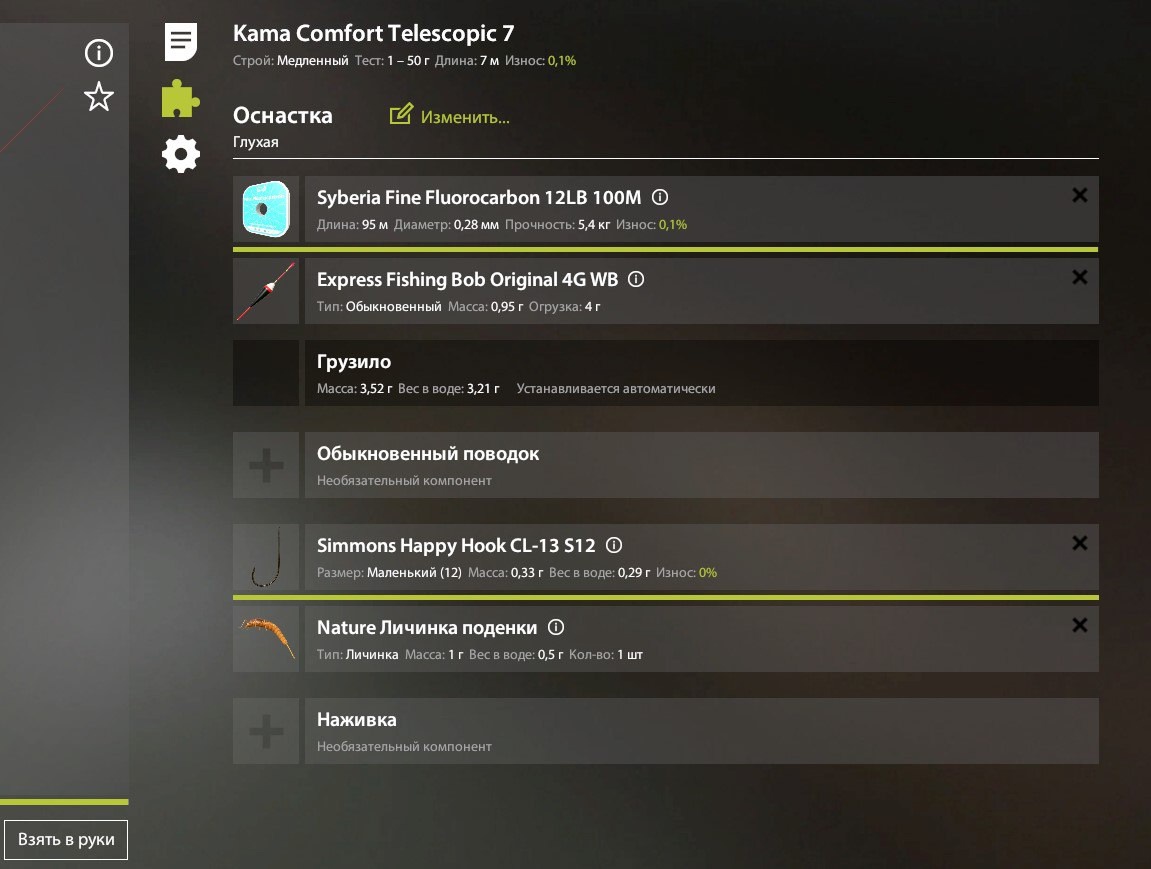
Task: Select the Simmons Happy Hook CL-13 S12 name
Action: pyautogui.click(x=456, y=546)
